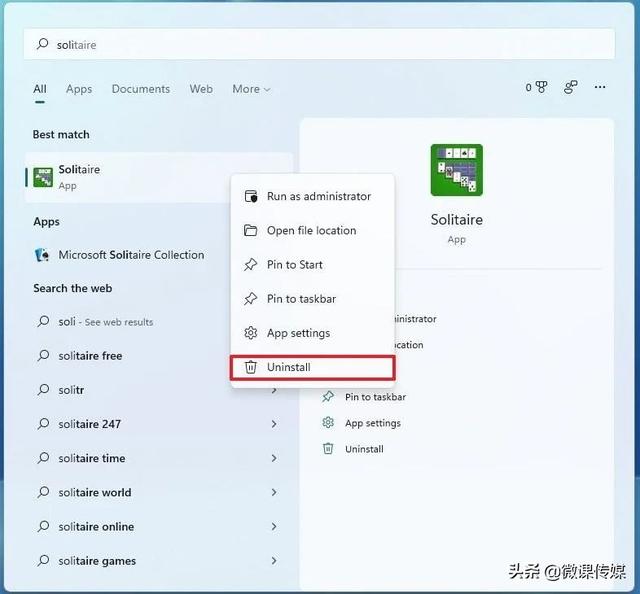Click the search icon beside soli web results
This screenshot has width=640, height=594.
[43, 321]
